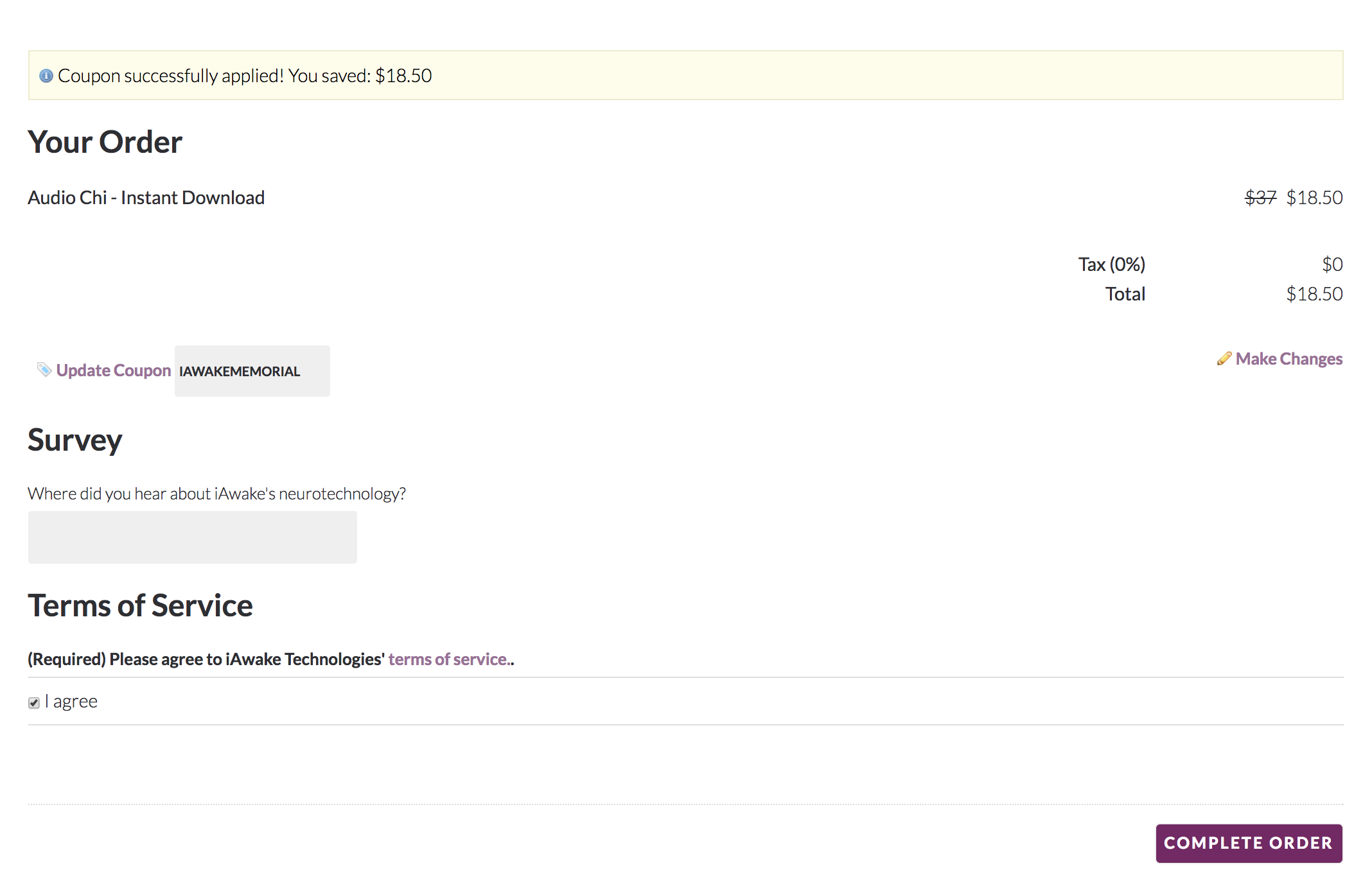
Task: Click the info icon in coupon notice
Action: 46,76
